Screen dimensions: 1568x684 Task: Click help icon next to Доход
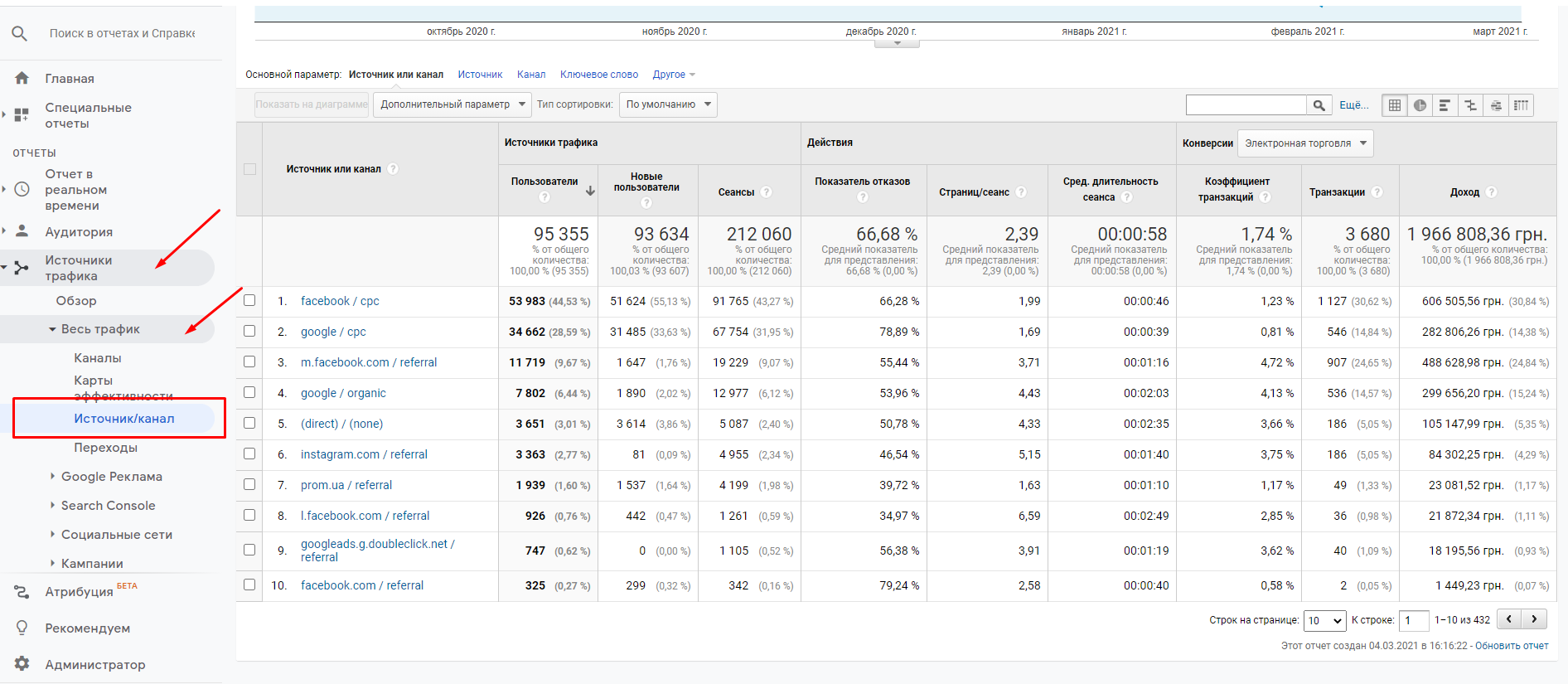coord(1492,192)
